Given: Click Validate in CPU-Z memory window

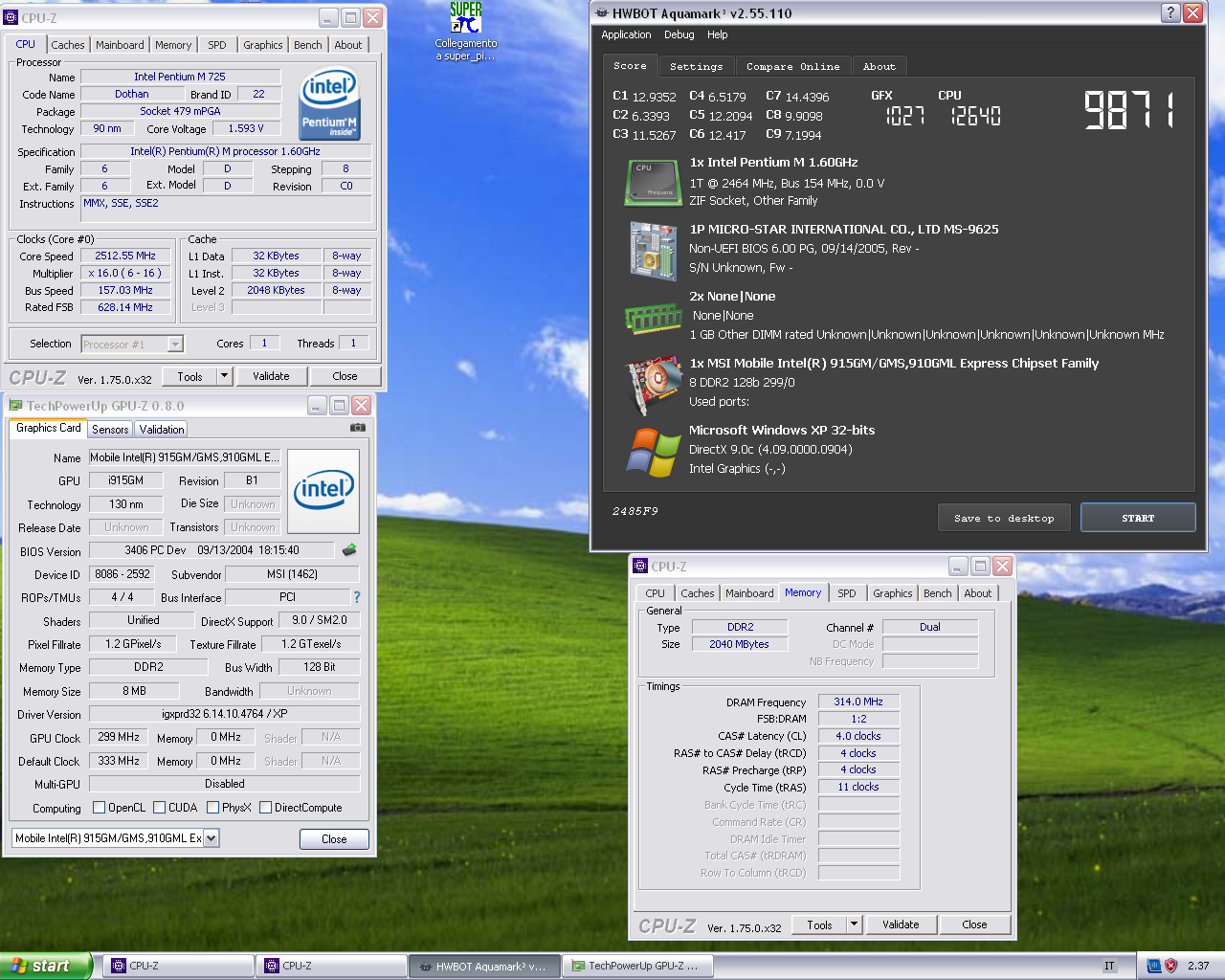Looking at the screenshot, I should [901, 924].
